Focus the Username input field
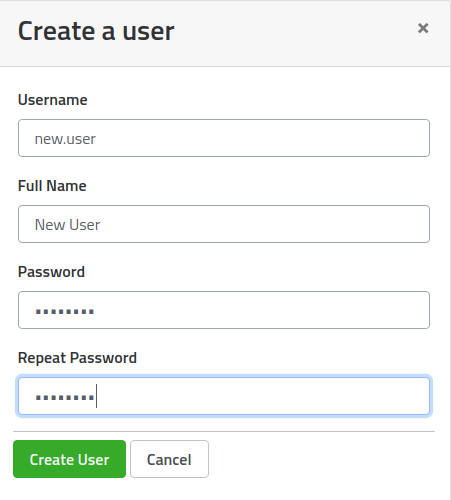This screenshot has height=500, width=451. click(224, 138)
